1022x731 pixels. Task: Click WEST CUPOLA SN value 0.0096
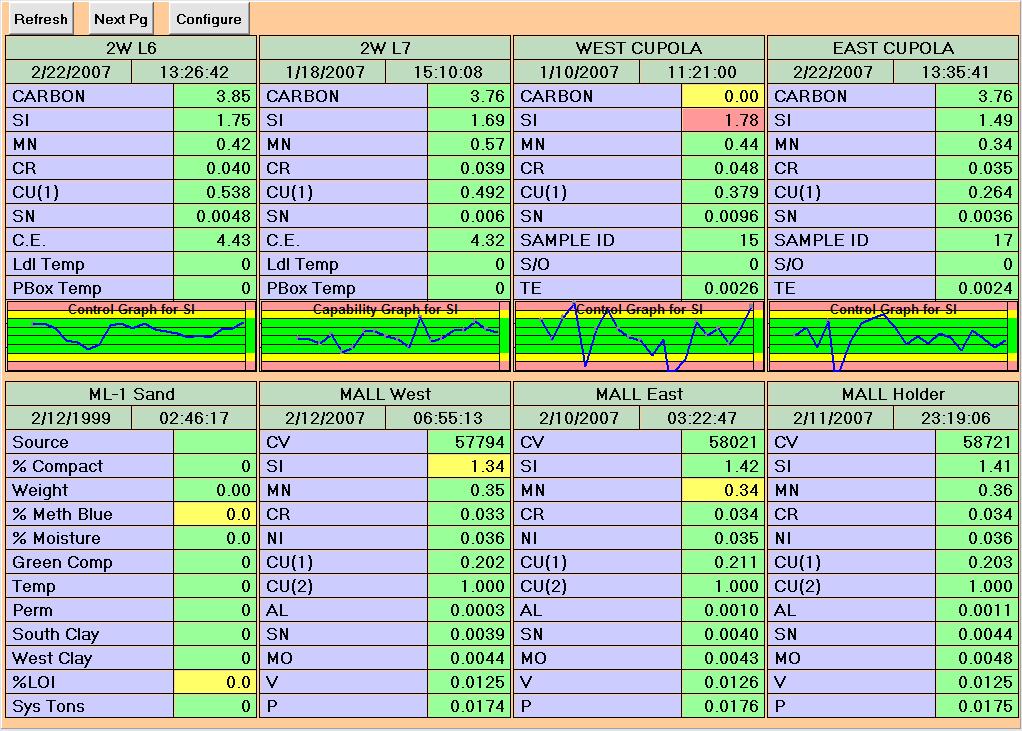point(723,216)
